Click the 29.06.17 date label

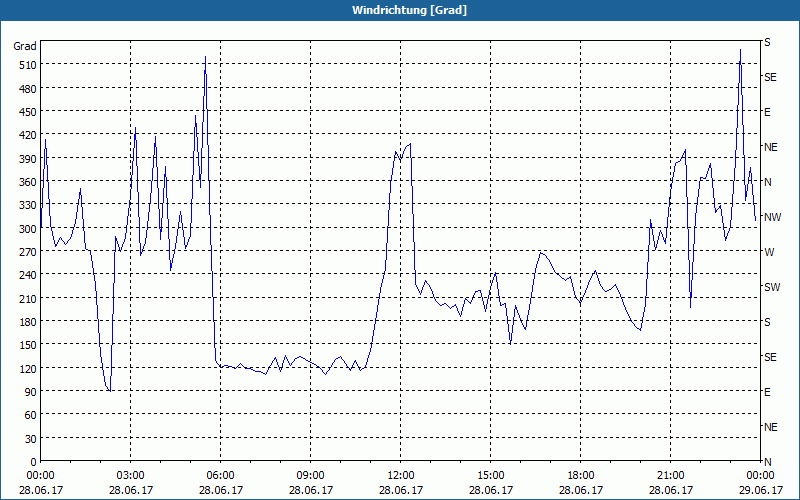(x=760, y=490)
